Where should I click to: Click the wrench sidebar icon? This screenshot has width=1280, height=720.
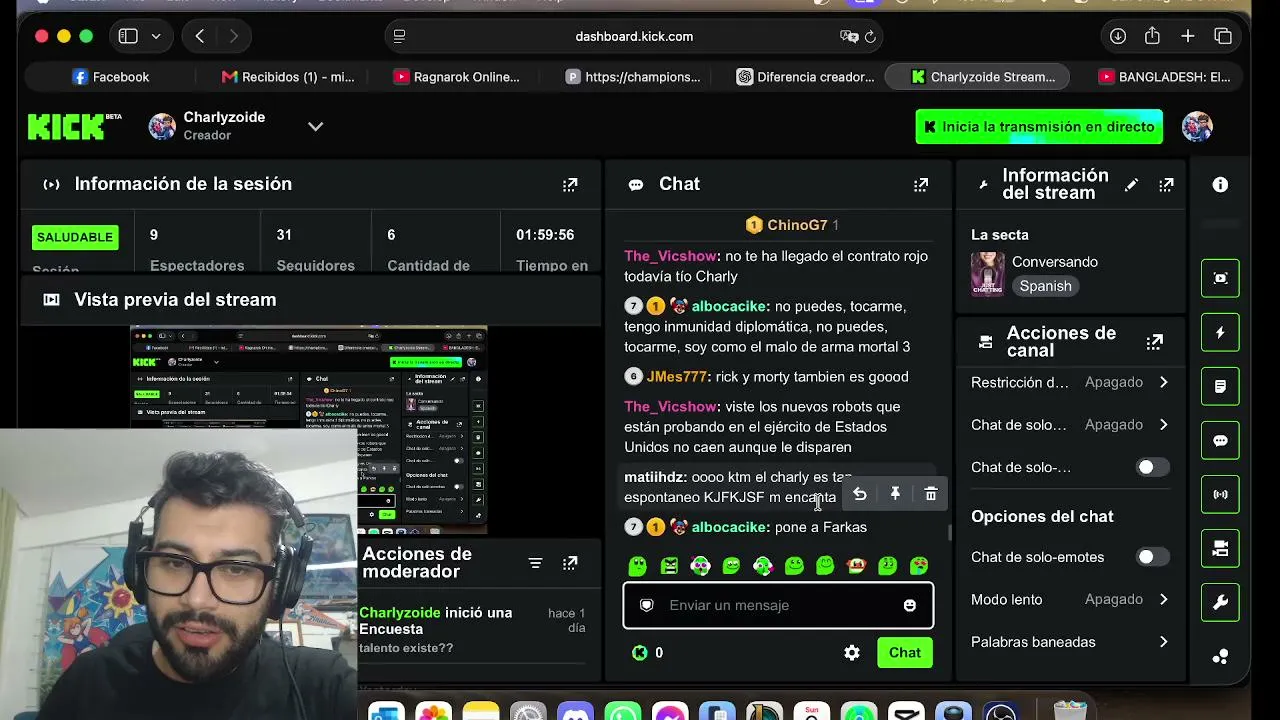(1220, 602)
